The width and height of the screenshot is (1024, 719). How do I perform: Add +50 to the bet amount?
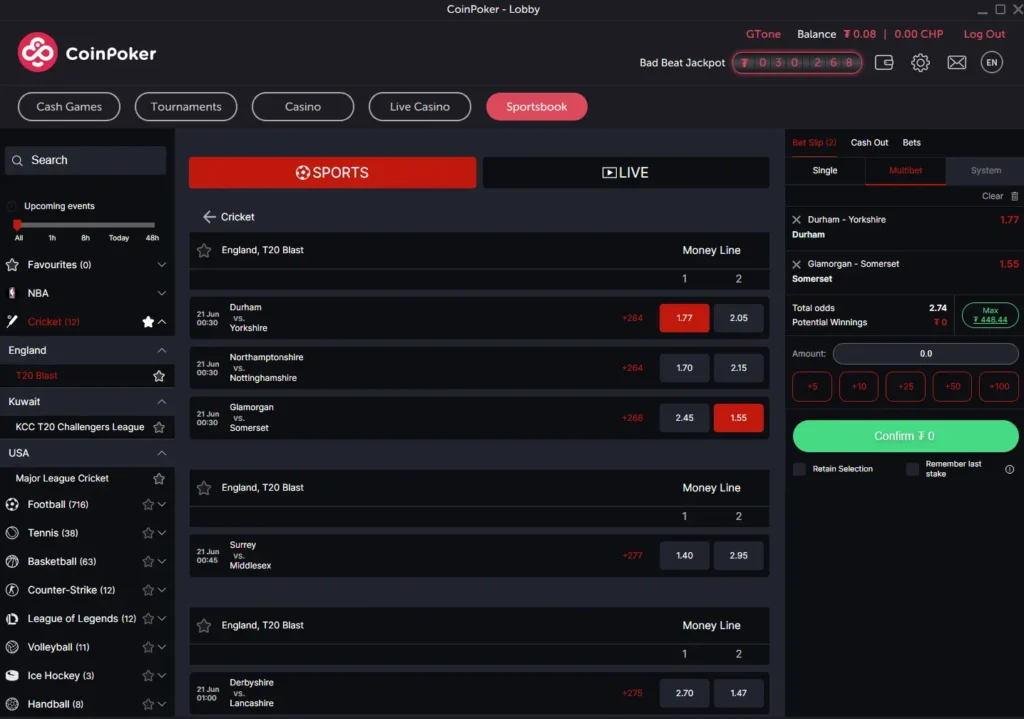(x=952, y=387)
